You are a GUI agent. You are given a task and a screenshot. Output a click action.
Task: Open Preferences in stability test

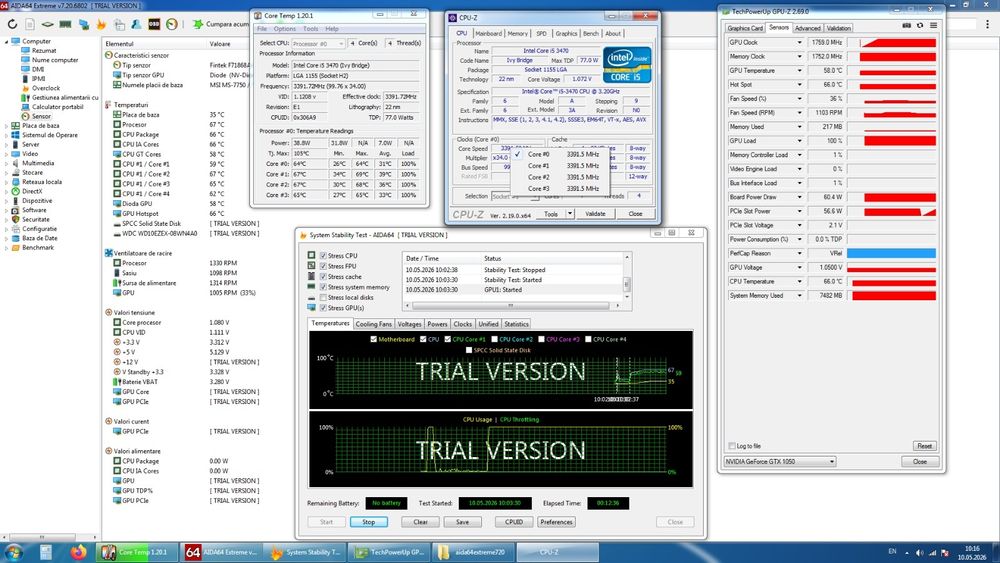[x=556, y=522]
